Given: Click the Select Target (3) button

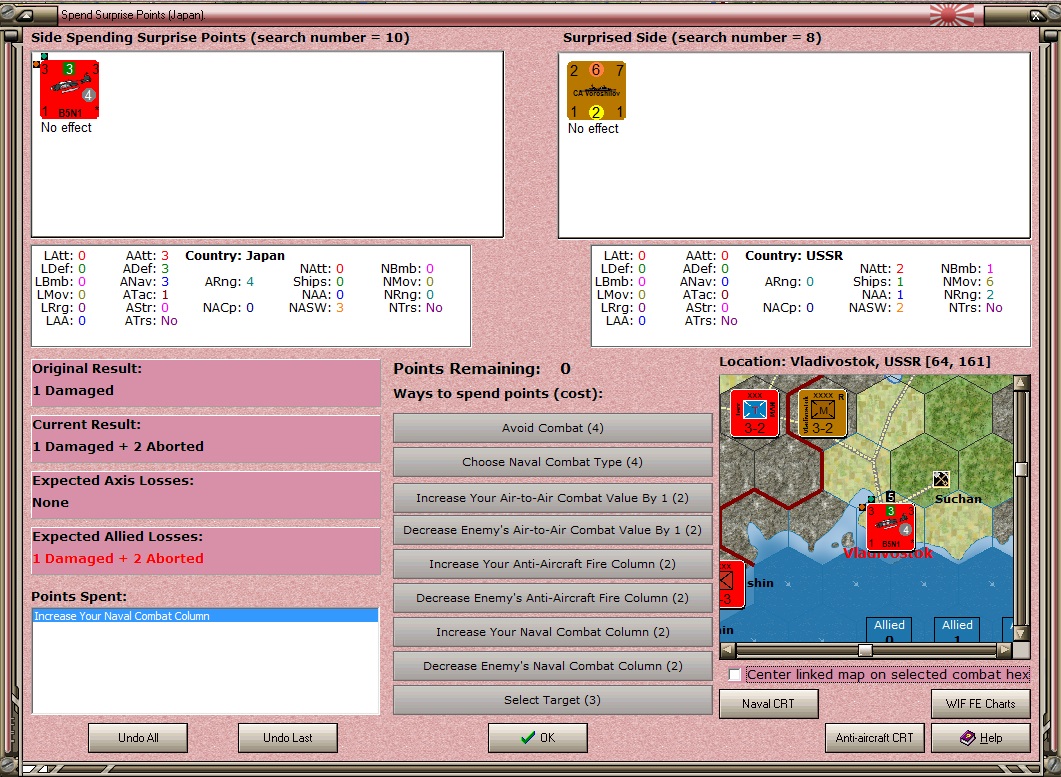Looking at the screenshot, I should click(553, 700).
